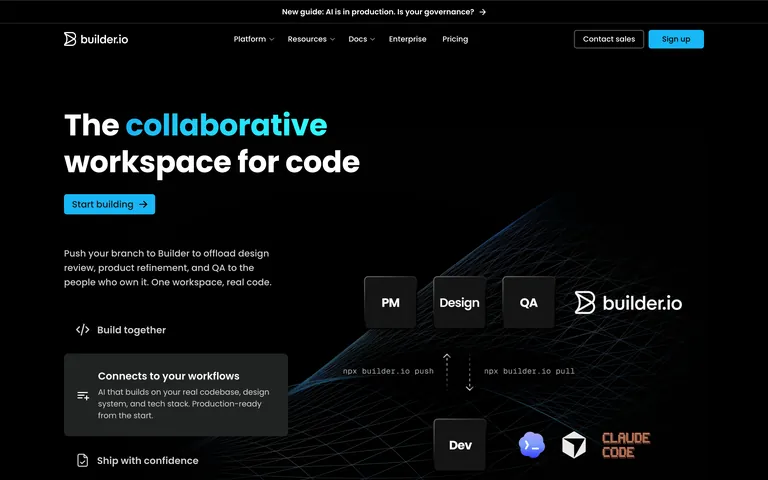Click the 'workspace for code' headline text
The width and height of the screenshot is (768, 480).
(x=212, y=162)
